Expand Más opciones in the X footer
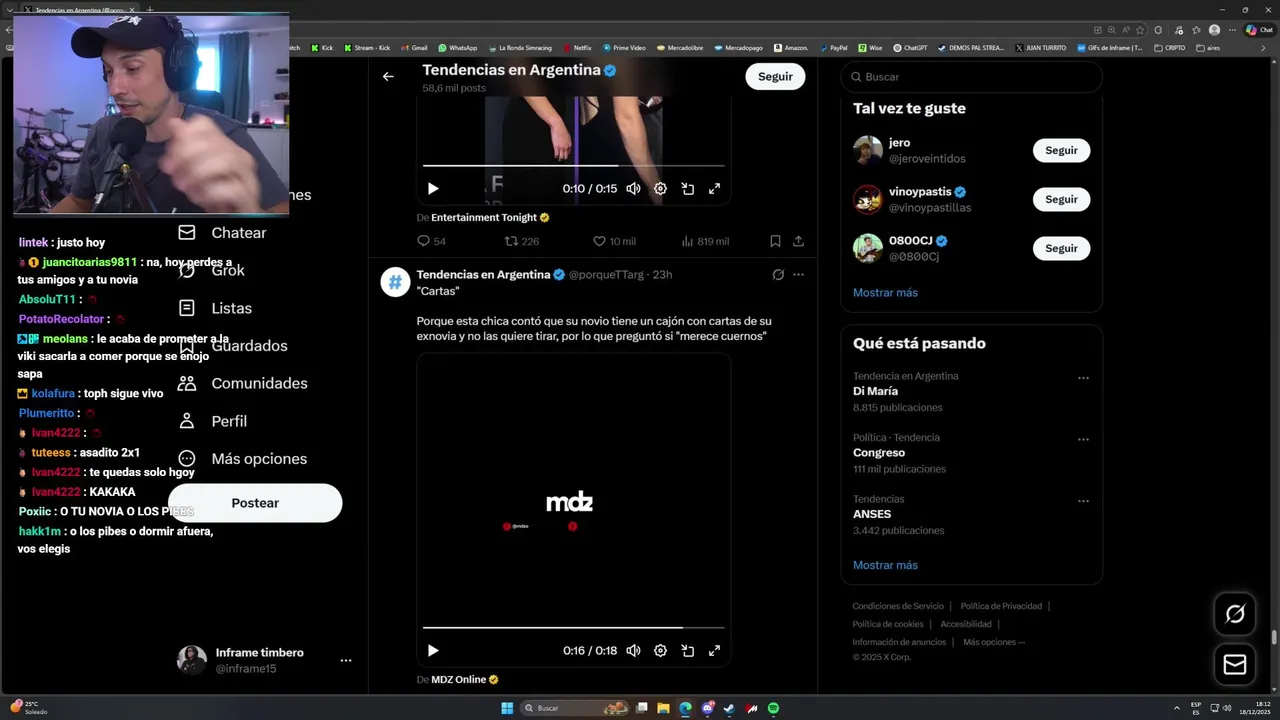Viewport: 1280px width, 720px height. click(x=993, y=642)
